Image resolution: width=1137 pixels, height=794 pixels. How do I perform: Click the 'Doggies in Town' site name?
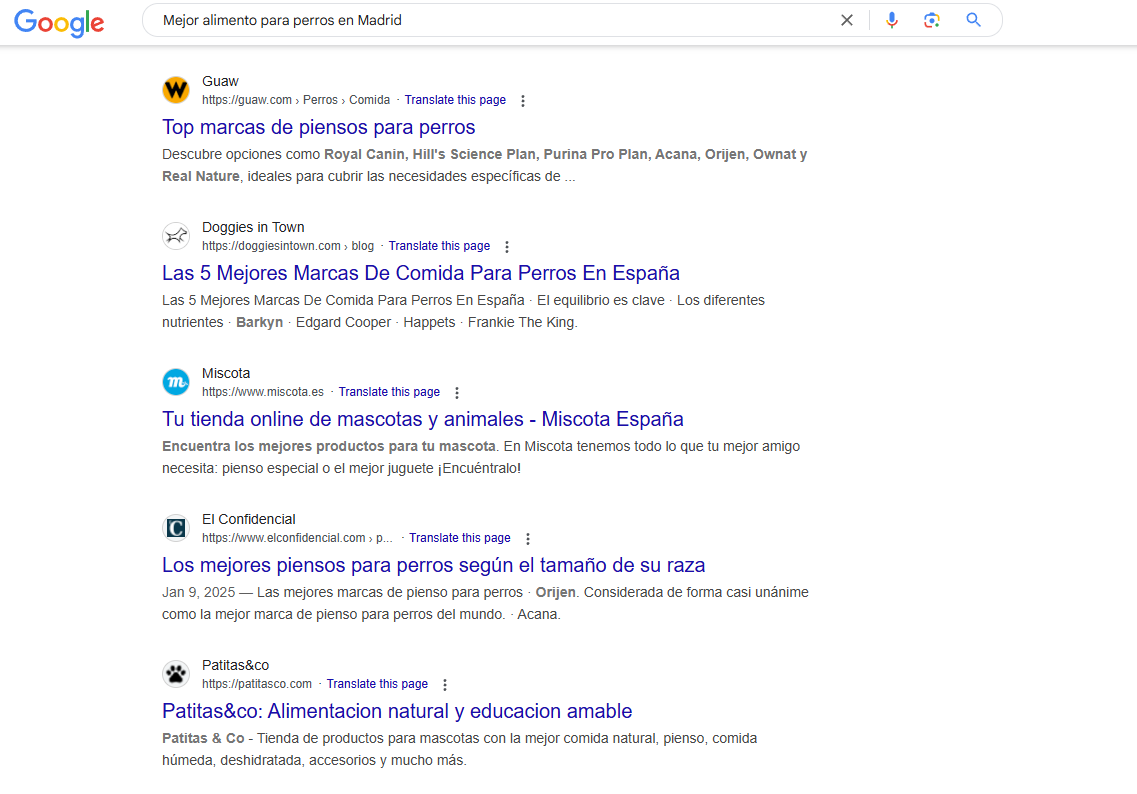pos(253,227)
